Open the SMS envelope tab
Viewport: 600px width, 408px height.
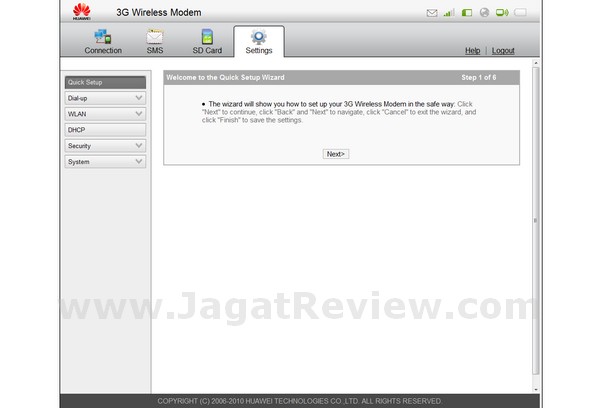pyautogui.click(x=155, y=37)
